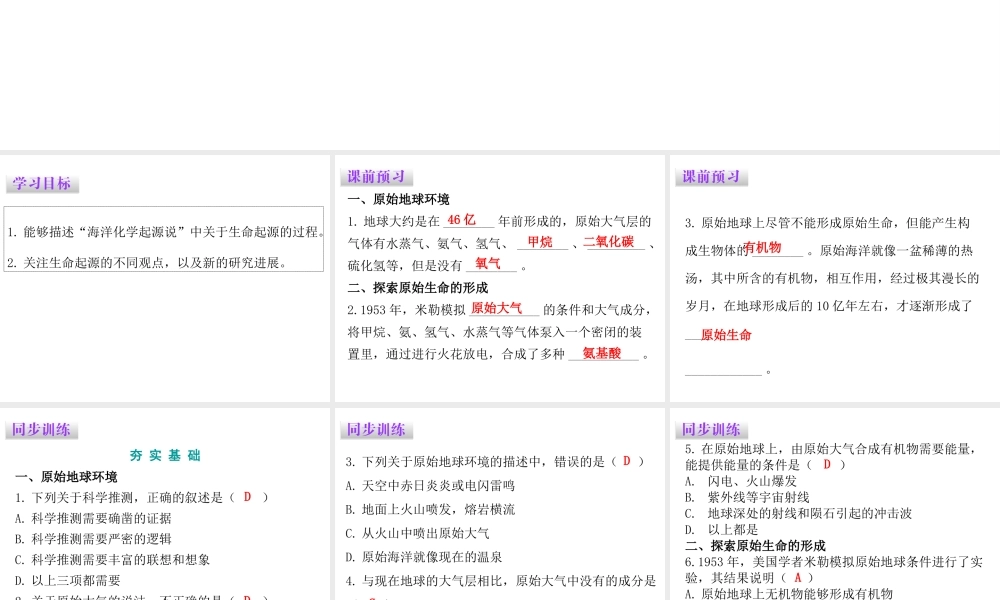1000x600 pixels.
Task: Choose option A 科学推测需要确凿的证据
Action: 93,518
